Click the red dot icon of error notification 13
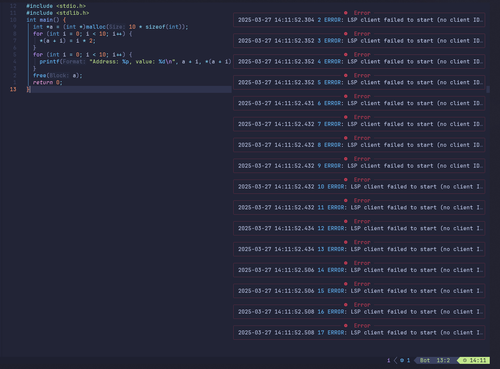The height and width of the screenshot is (369, 500). click(x=346, y=242)
